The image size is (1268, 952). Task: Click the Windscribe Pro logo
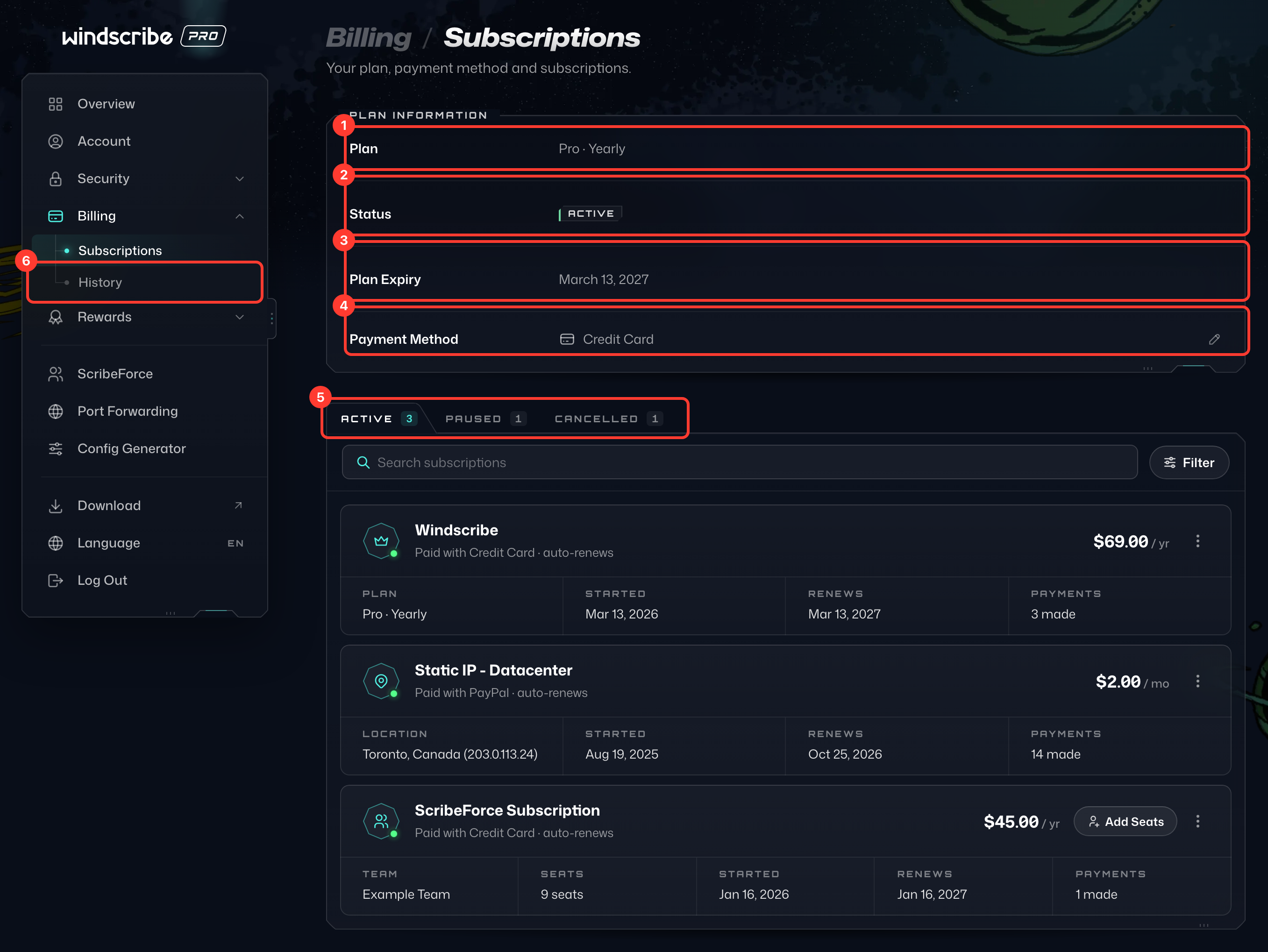click(144, 36)
